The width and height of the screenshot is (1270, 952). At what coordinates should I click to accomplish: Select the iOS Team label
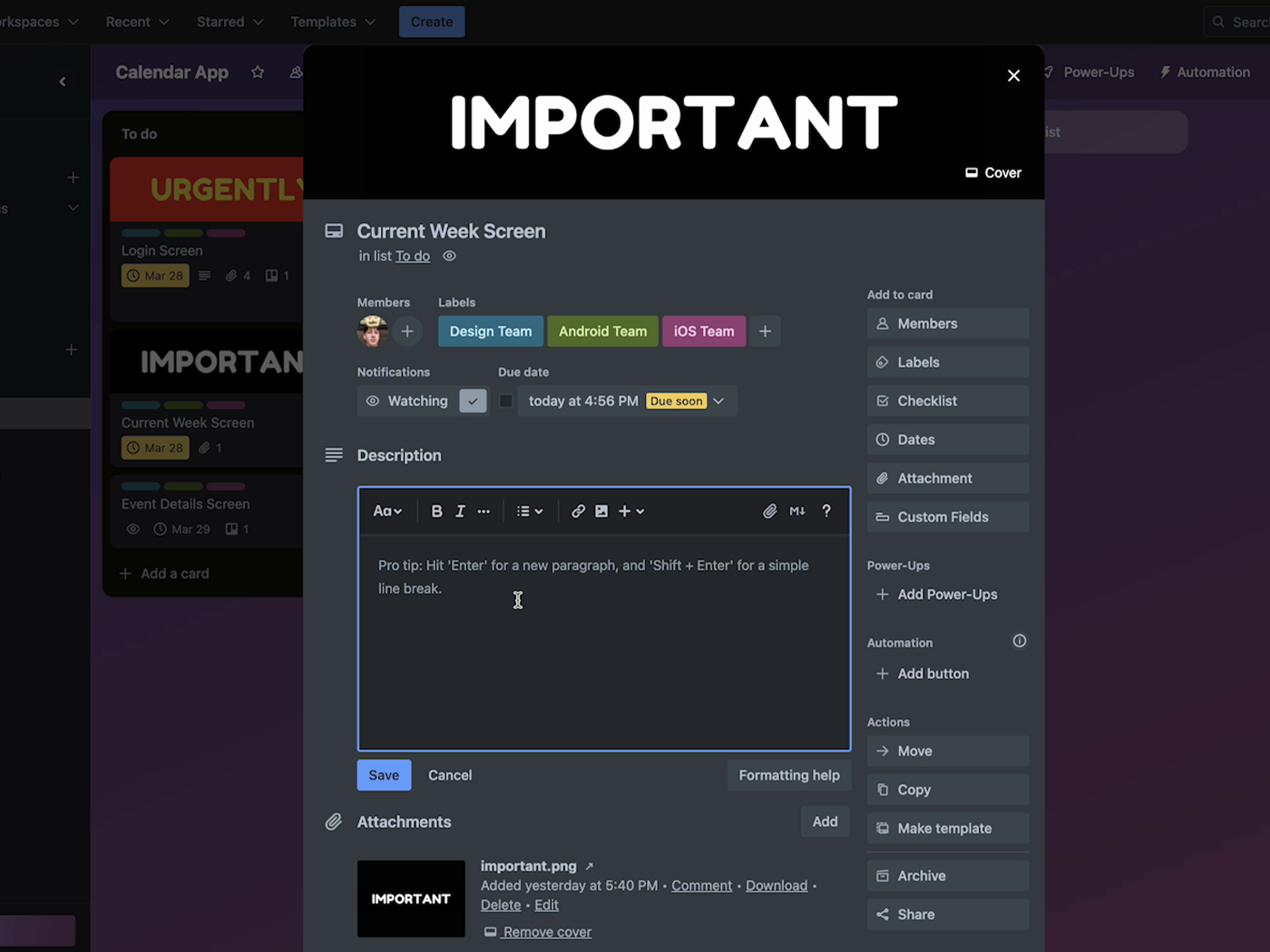coord(704,331)
